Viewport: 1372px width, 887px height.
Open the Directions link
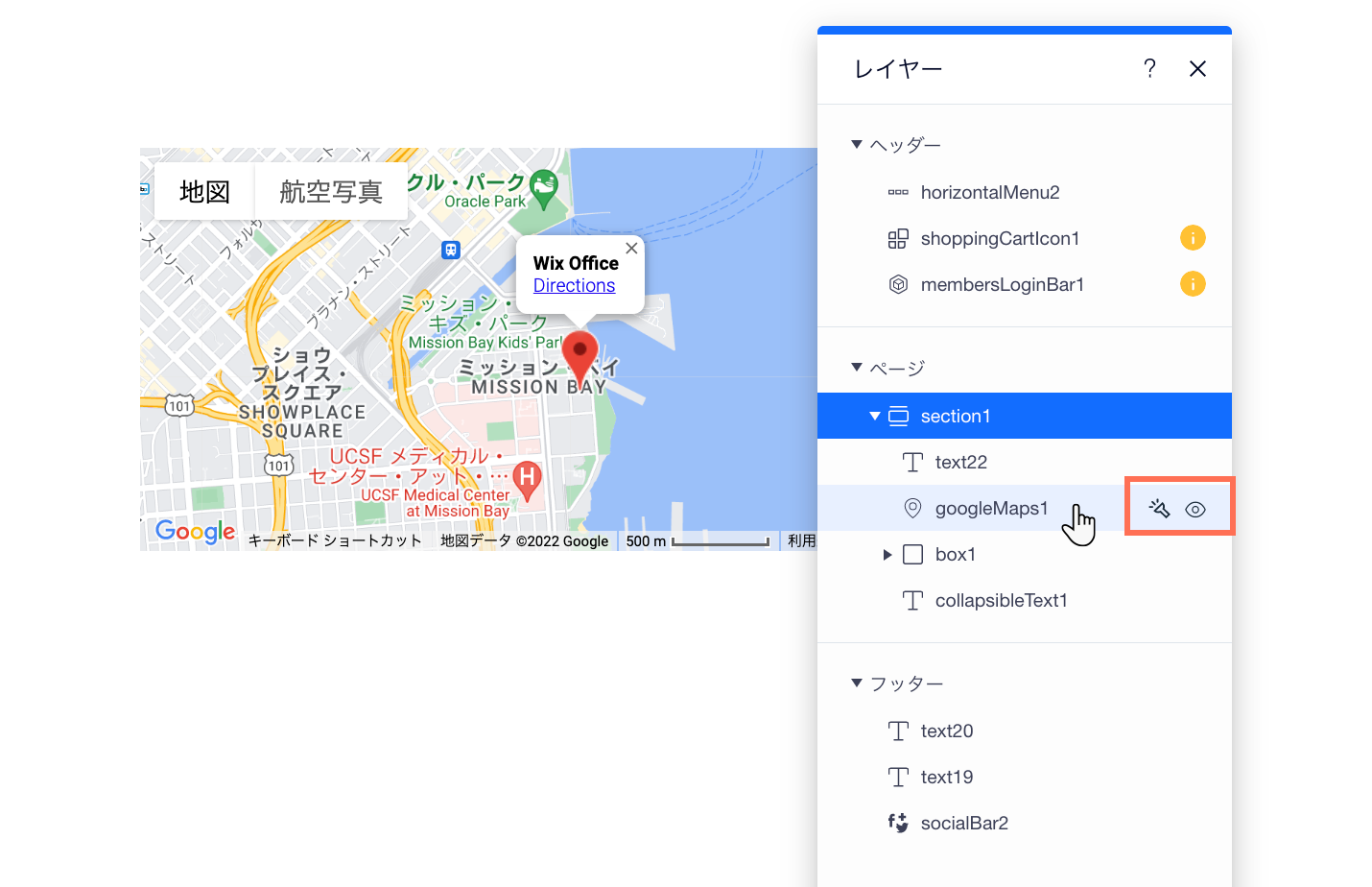[574, 285]
